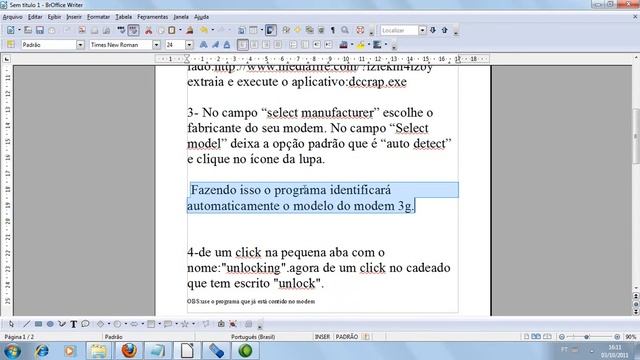Click Font Color swatch icon
The image size is (640, 360).
(344, 44)
